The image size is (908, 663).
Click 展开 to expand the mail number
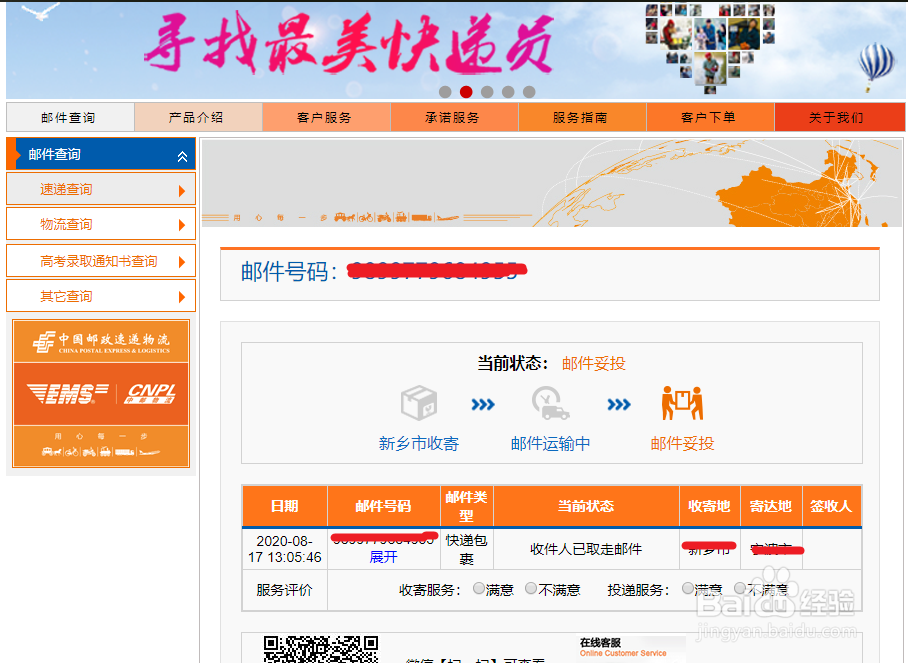click(383, 557)
